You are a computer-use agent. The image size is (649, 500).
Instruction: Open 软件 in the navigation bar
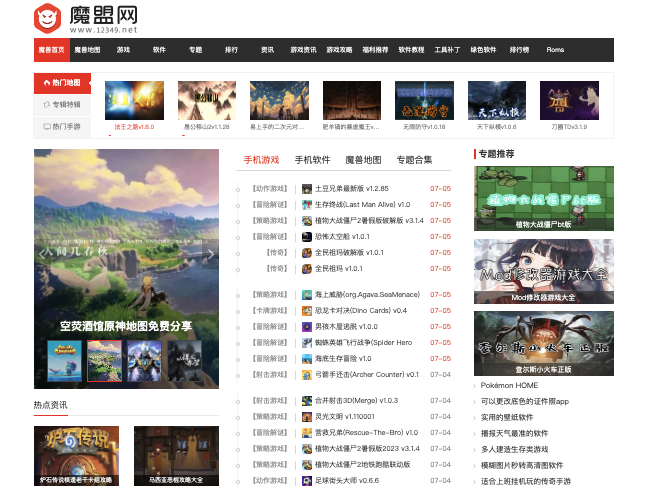[159, 50]
